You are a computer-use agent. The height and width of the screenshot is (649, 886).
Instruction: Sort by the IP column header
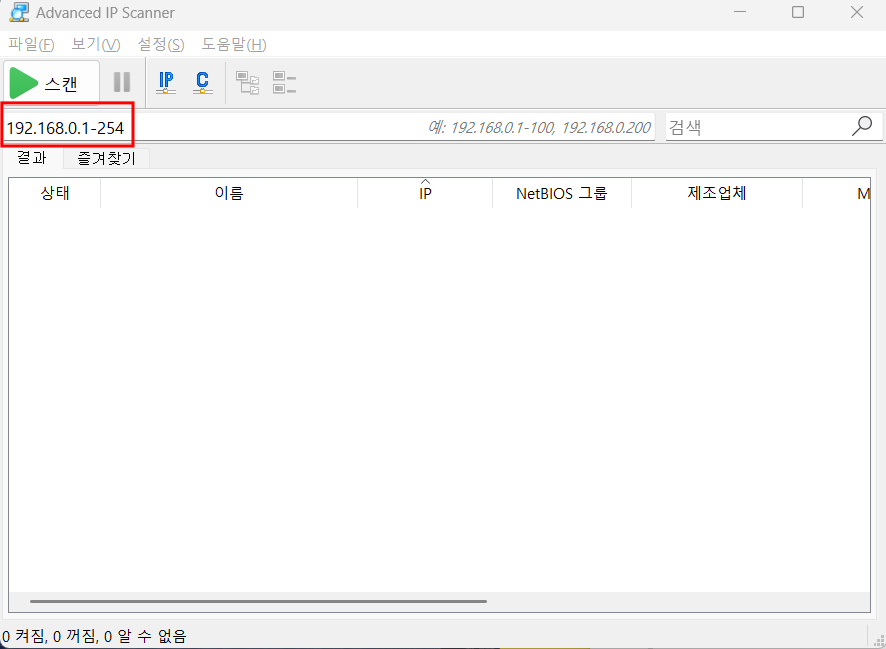click(425, 193)
